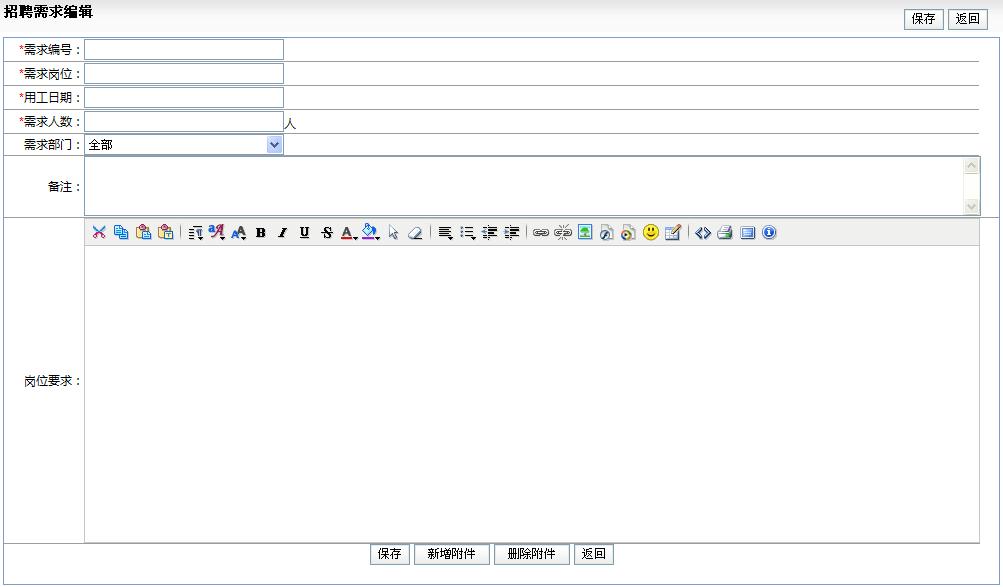Click the top-right 保存 button

(x=923, y=19)
